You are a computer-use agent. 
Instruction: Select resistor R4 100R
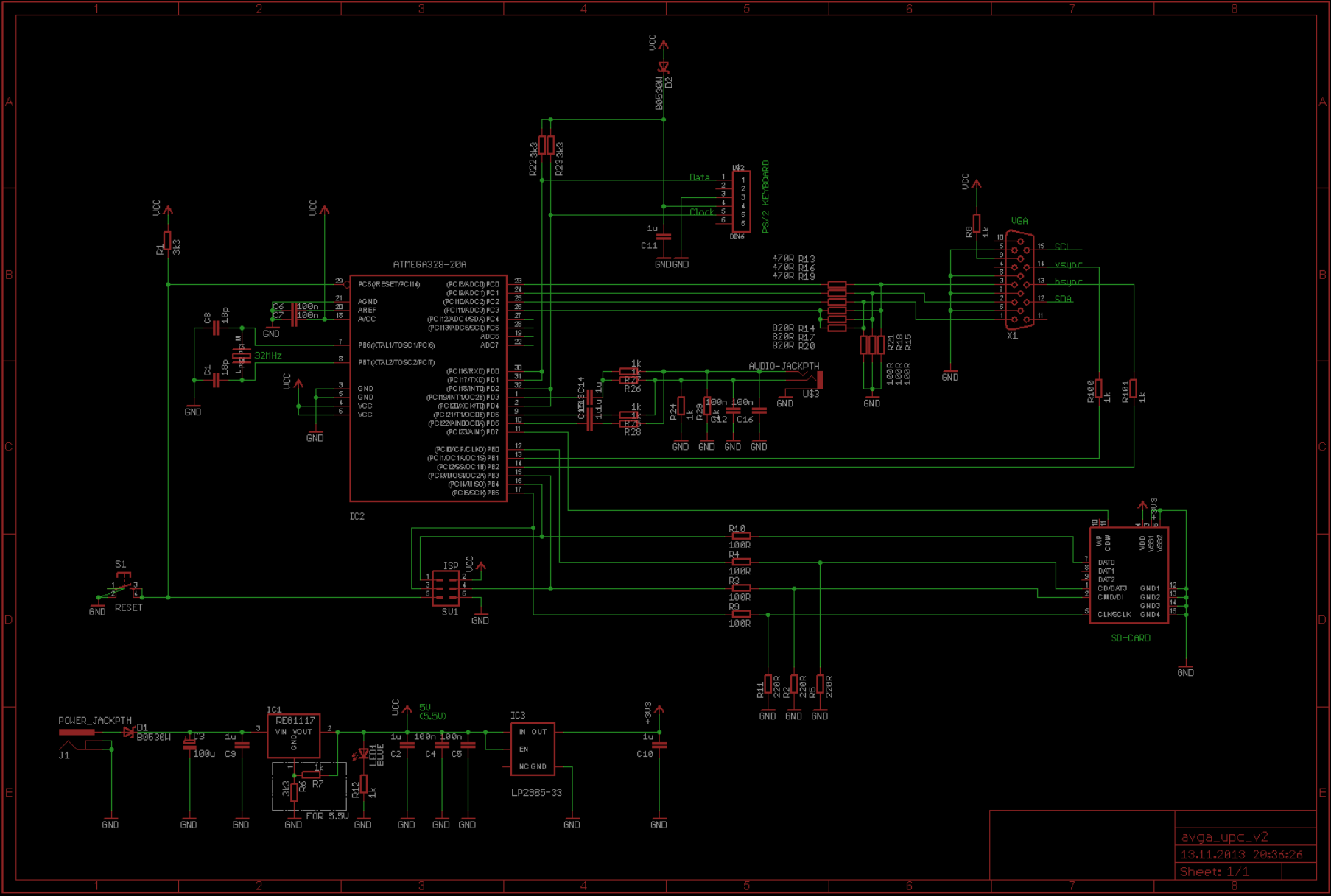point(742,562)
